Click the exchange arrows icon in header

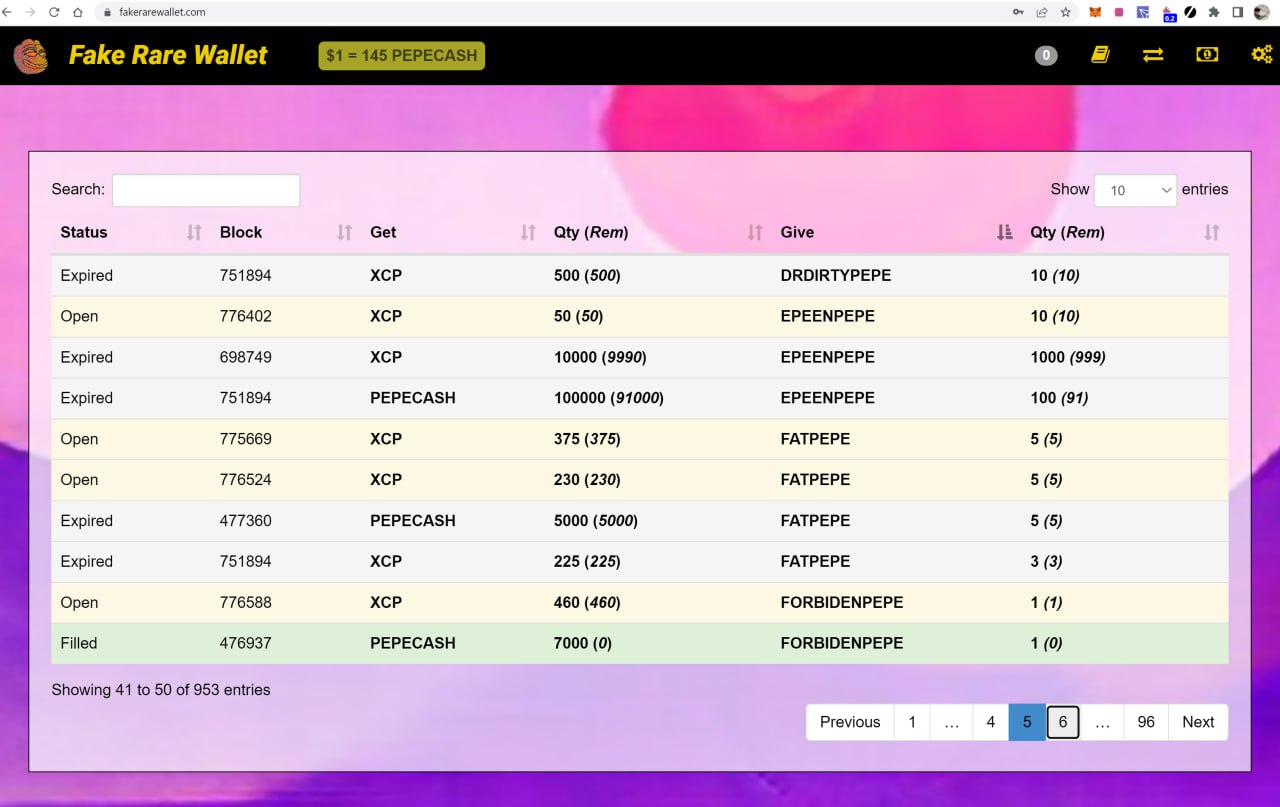tap(1153, 55)
